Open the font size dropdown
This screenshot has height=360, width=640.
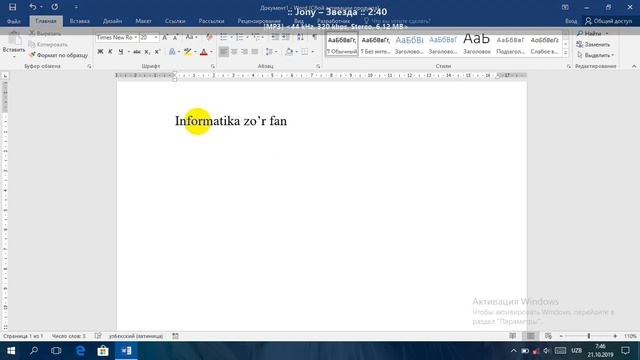point(156,38)
